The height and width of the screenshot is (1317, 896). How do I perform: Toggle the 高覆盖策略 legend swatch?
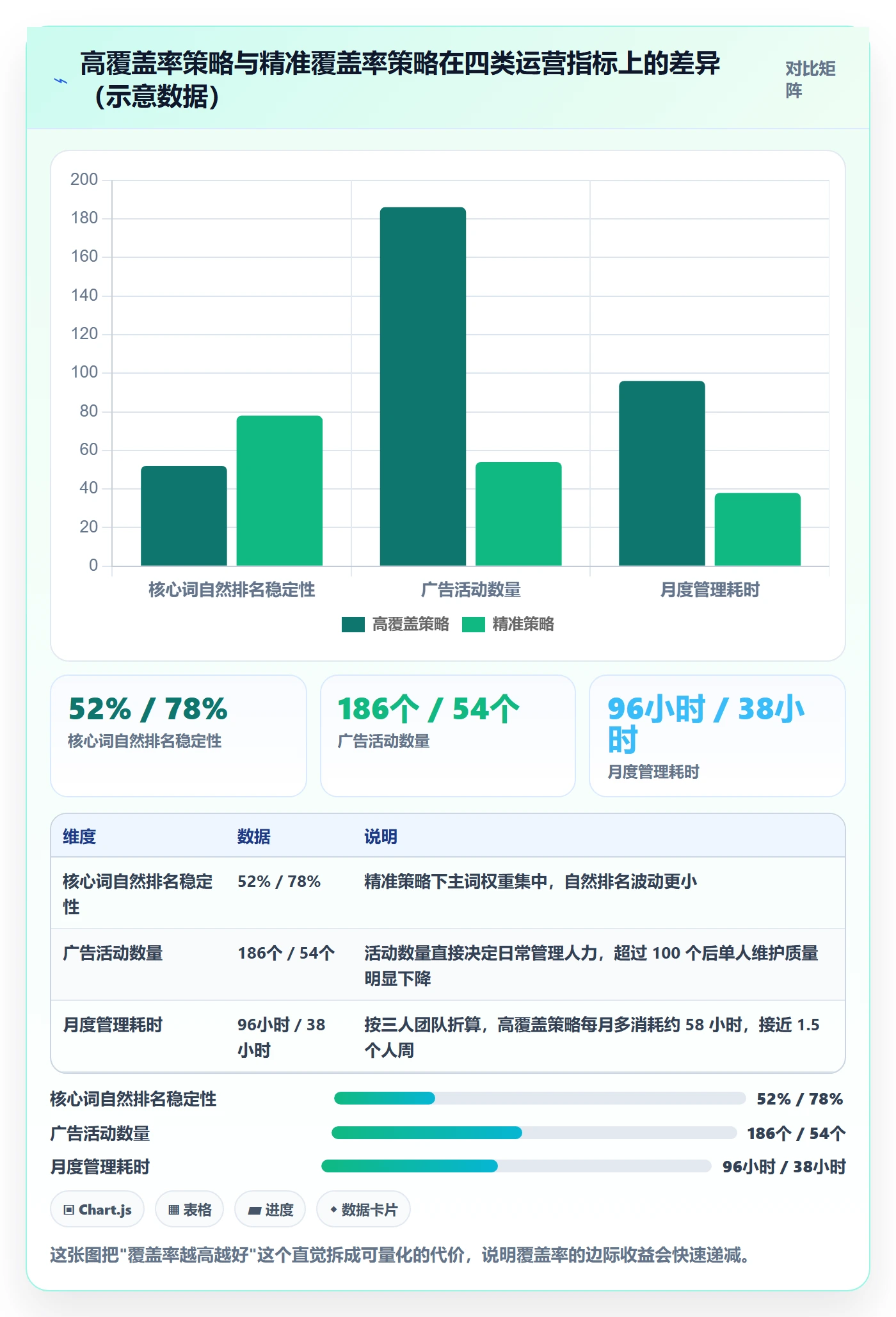[x=353, y=625]
